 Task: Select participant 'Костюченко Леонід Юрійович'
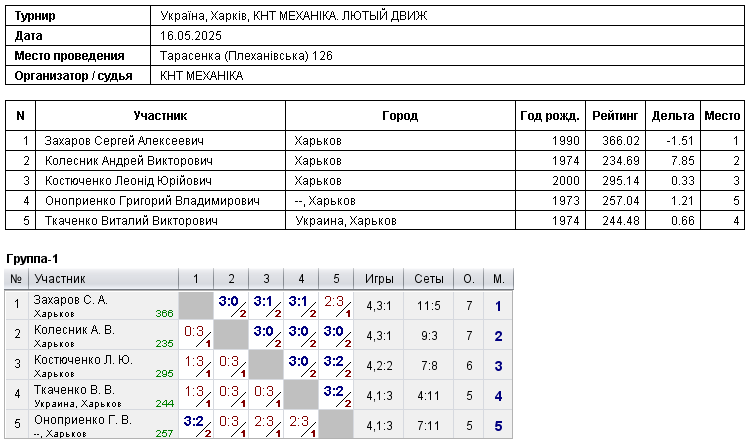pyautogui.click(x=128, y=181)
